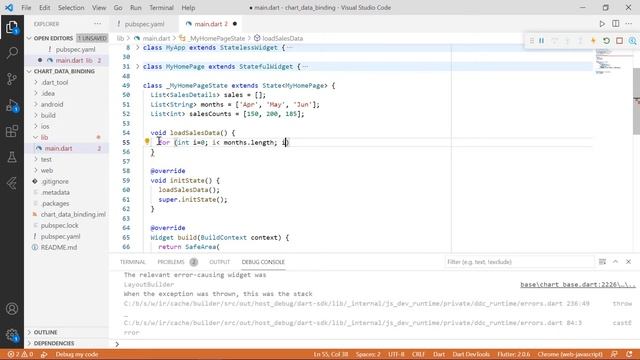640x360 pixels.
Task: Click the debug console filter field
Action: tap(519, 262)
